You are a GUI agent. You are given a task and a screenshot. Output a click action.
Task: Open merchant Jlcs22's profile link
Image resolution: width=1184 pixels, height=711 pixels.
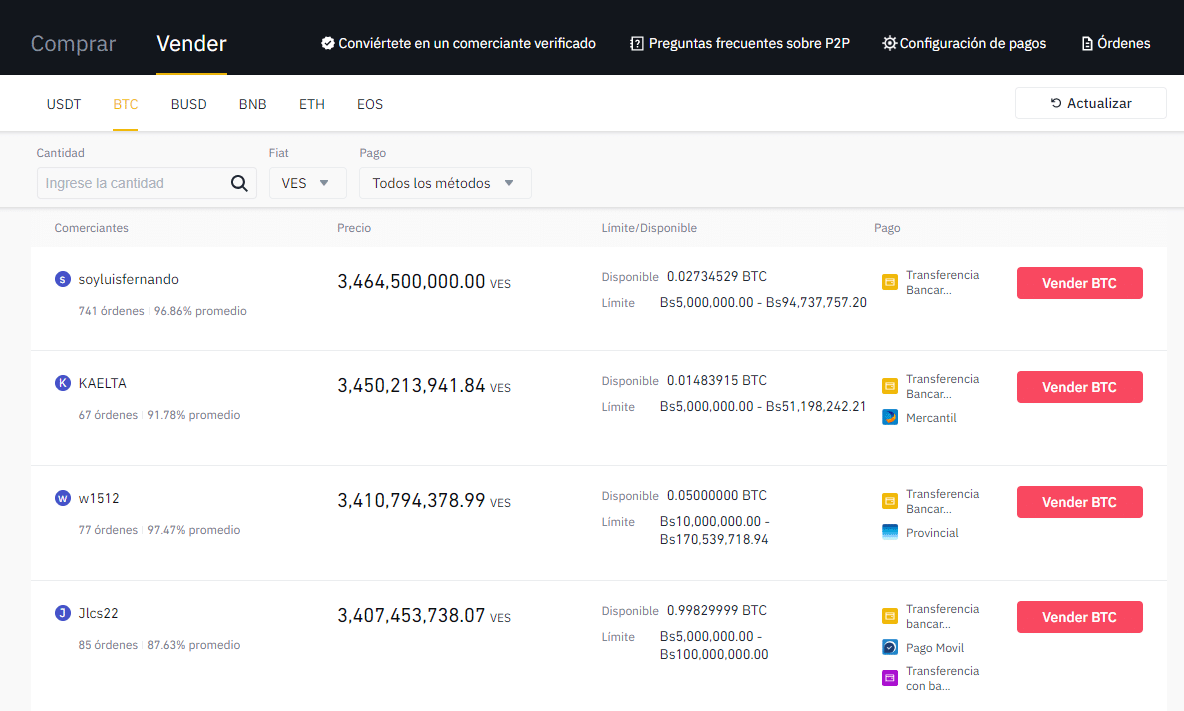coord(99,614)
